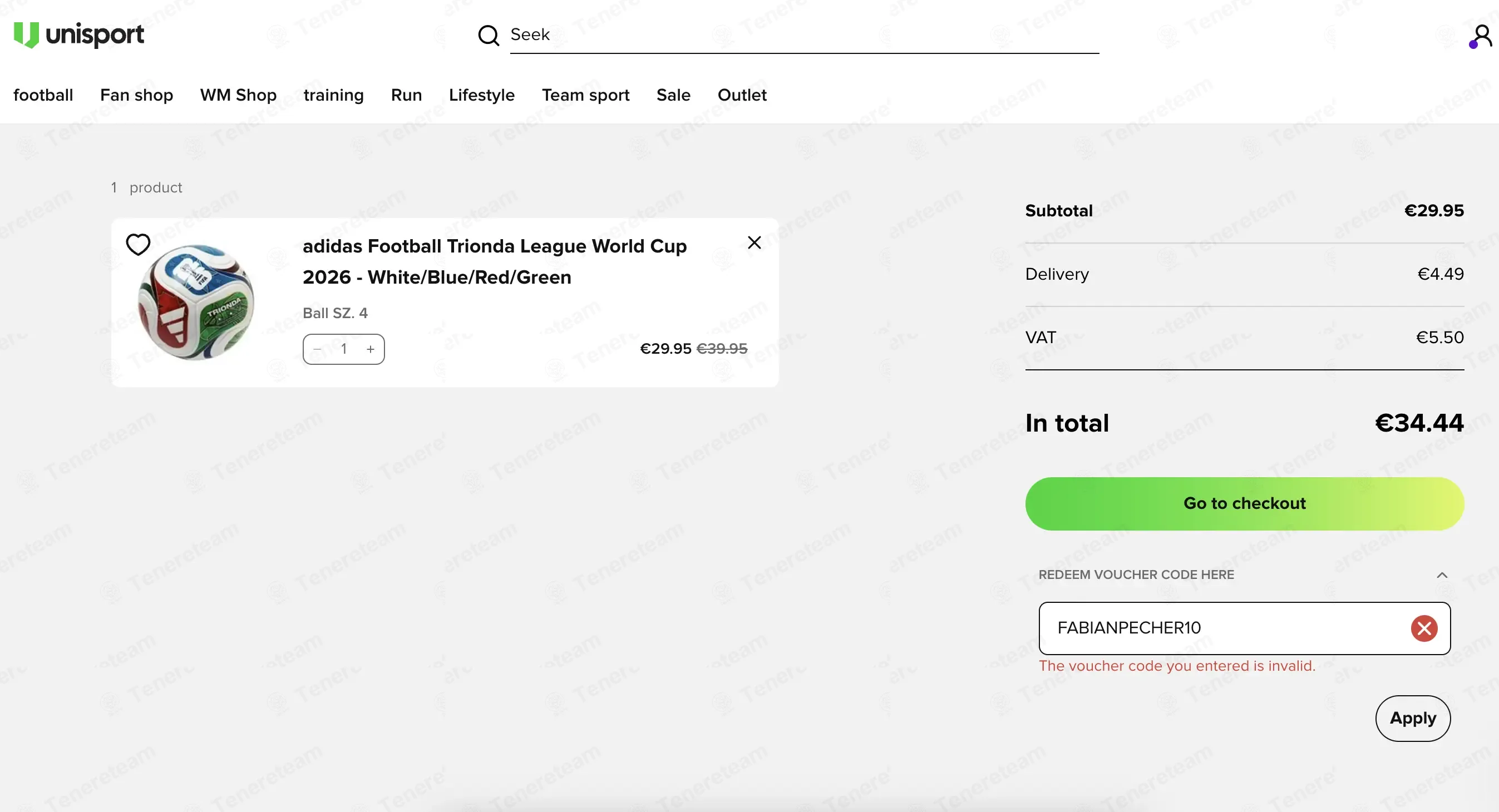Screen dimensions: 1499x812
Task: Clear the invalid voucher code
Action: click(x=1424, y=628)
